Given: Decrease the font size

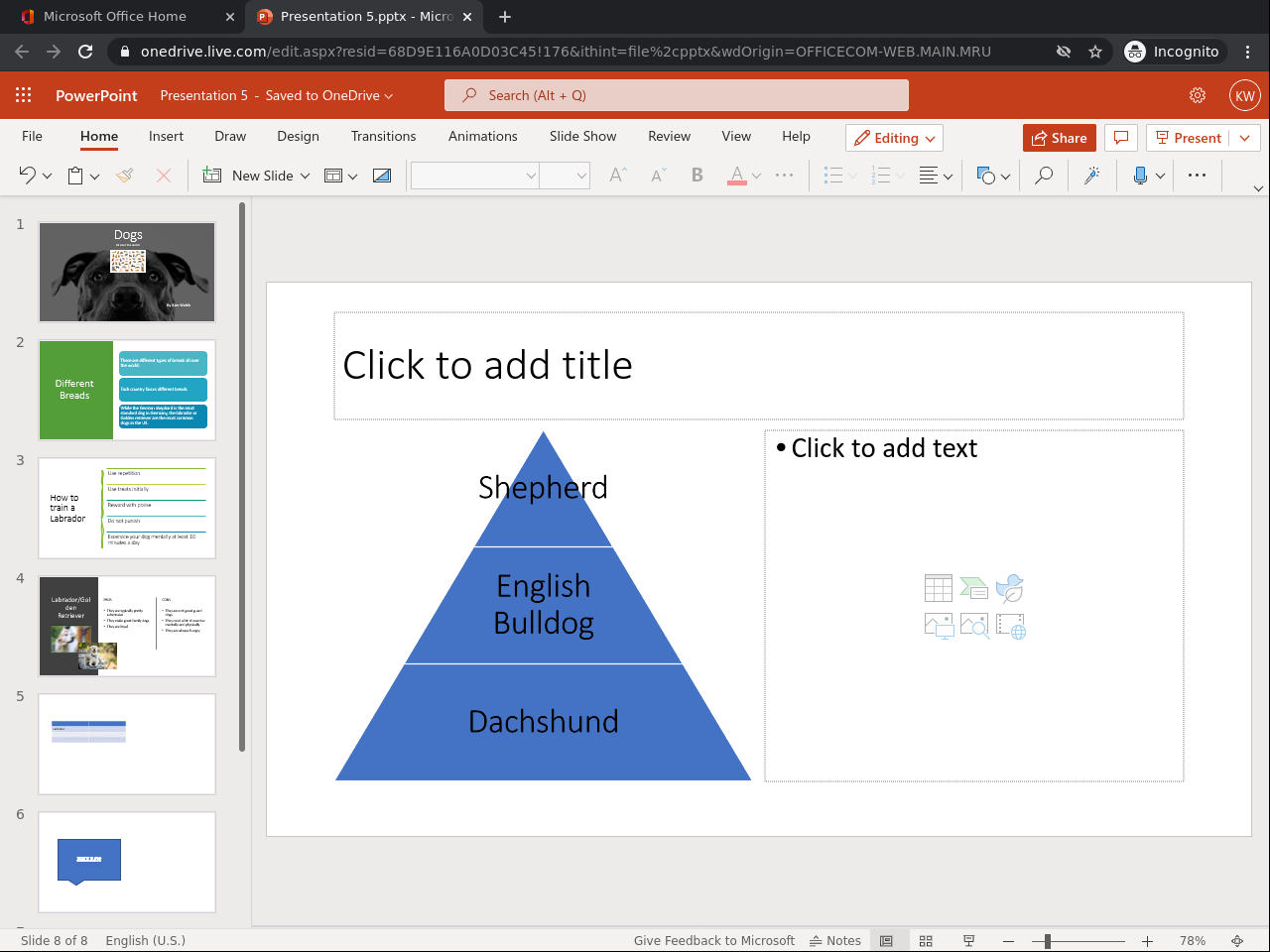Looking at the screenshot, I should point(659,176).
